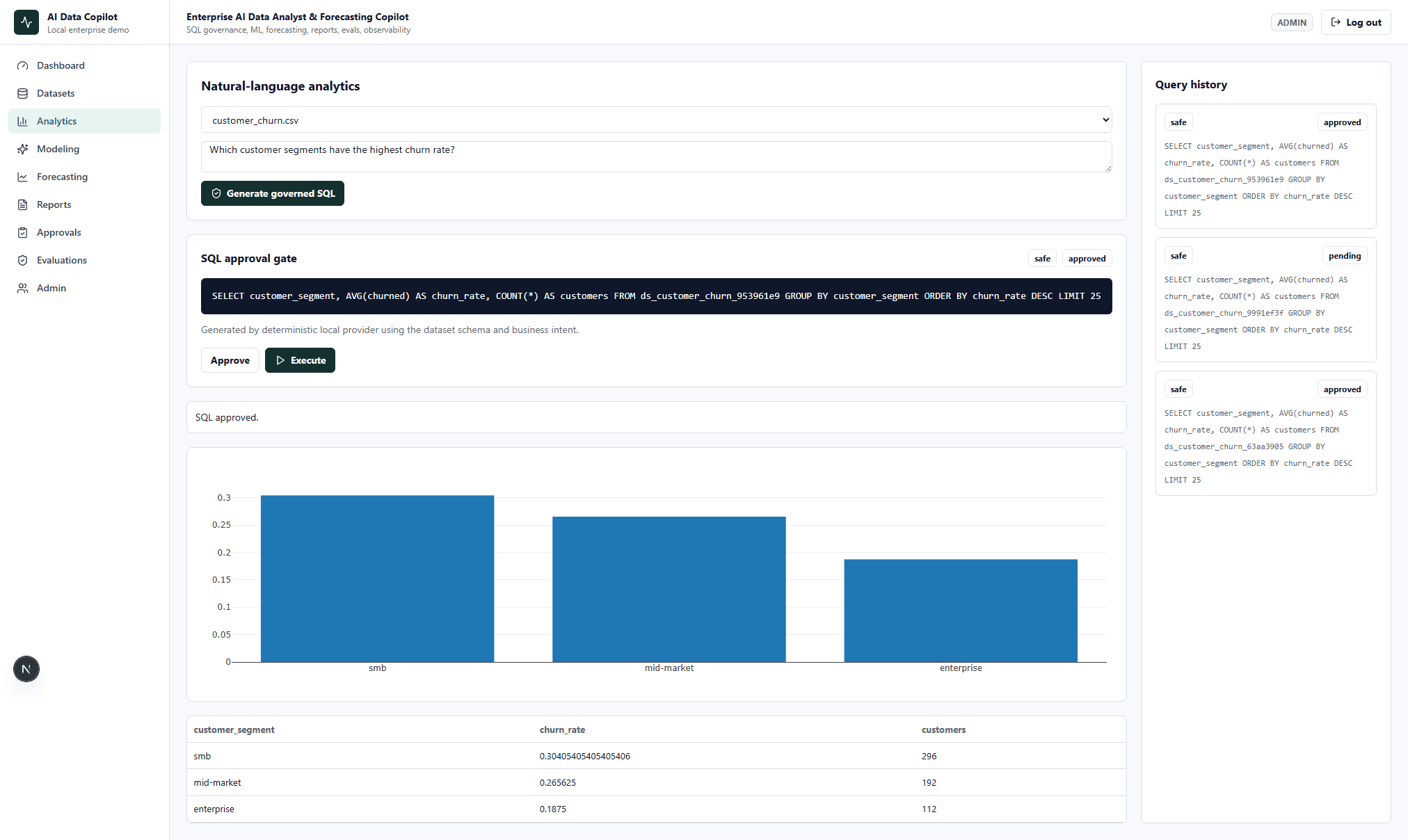Click the ADMIN role badge
This screenshot has width=1408, height=840.
coord(1291,22)
